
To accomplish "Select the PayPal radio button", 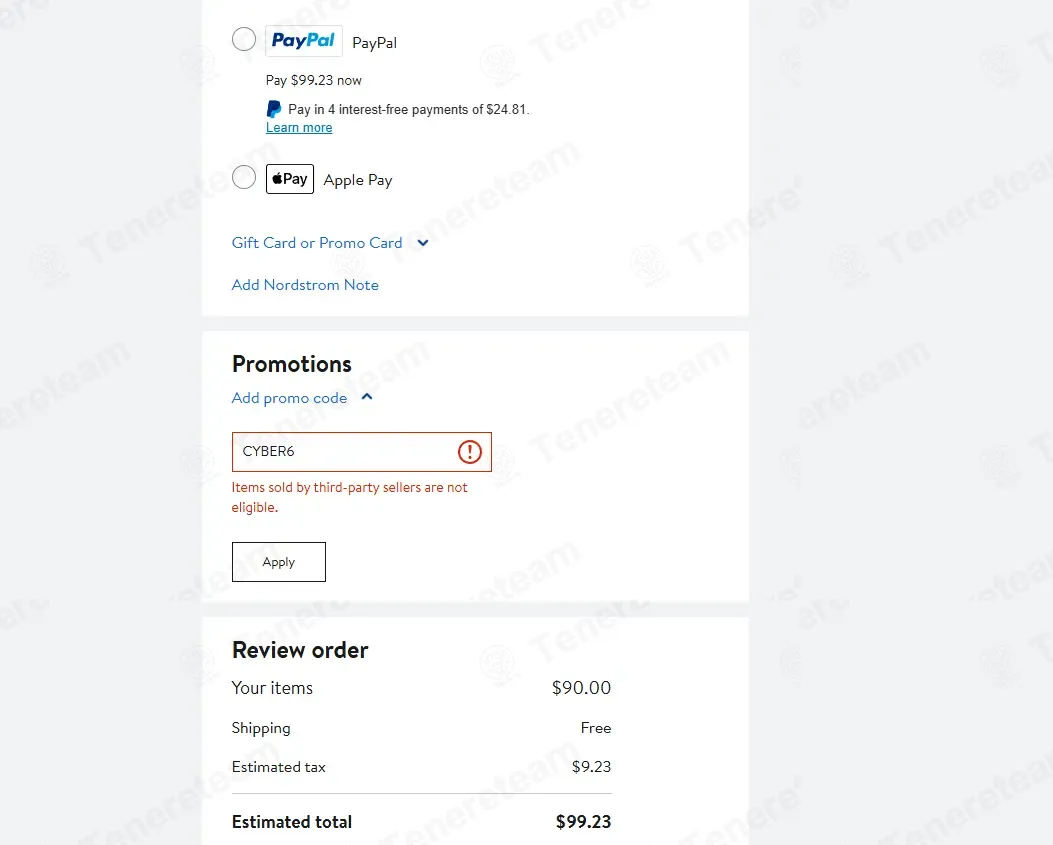I will pos(244,40).
